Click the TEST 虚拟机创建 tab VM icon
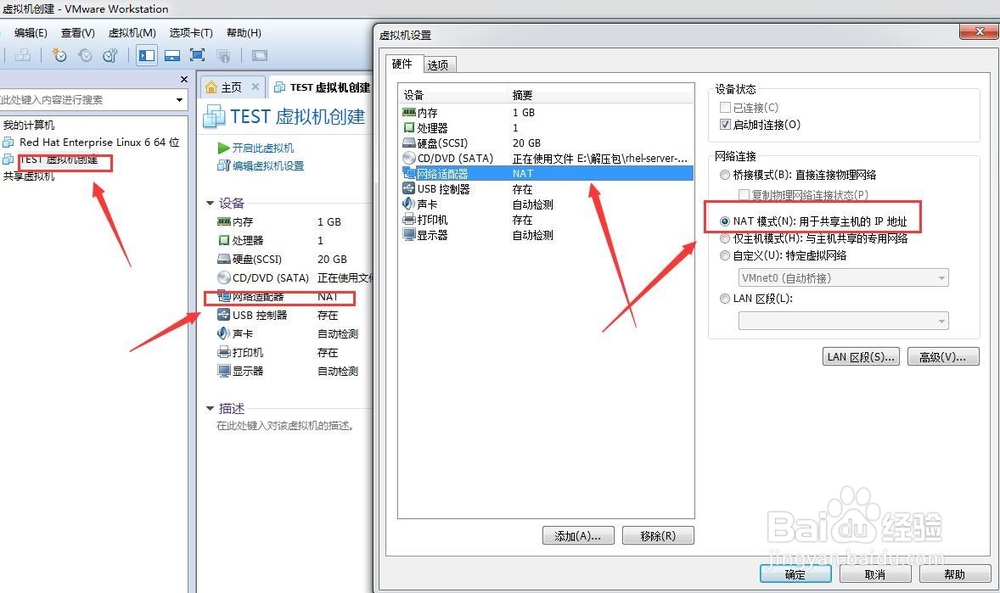This screenshot has width=1000, height=593. click(x=279, y=87)
